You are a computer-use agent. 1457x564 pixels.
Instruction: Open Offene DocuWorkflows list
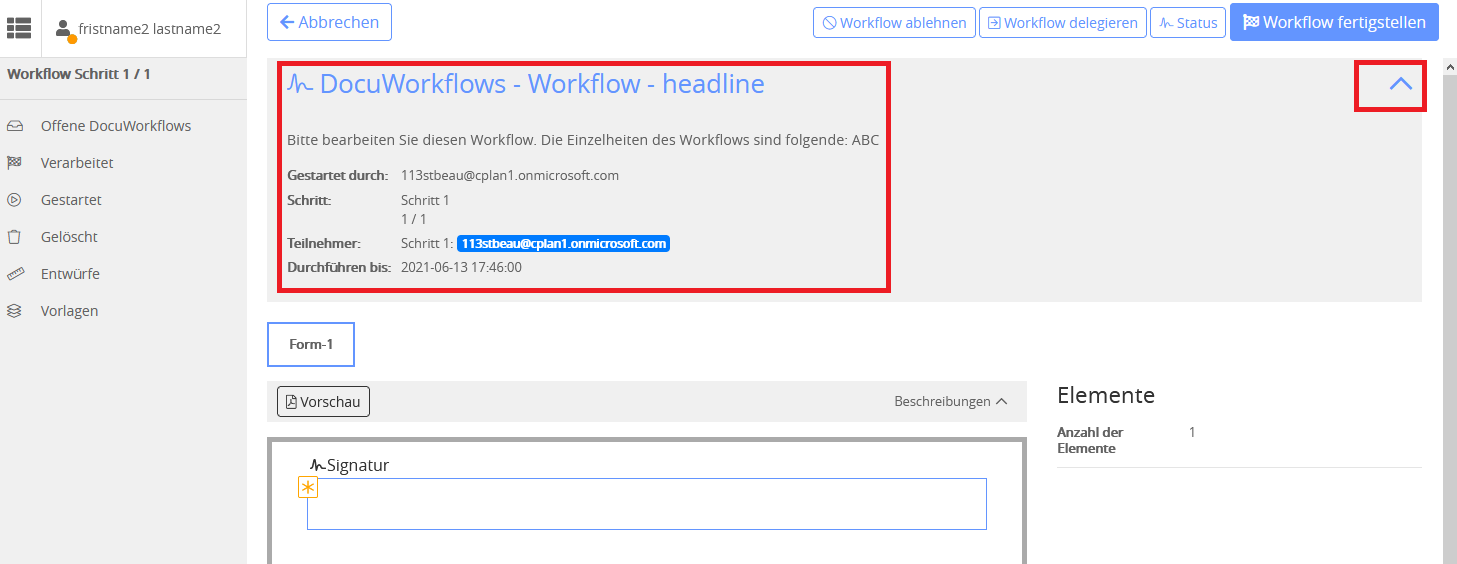[116, 126]
